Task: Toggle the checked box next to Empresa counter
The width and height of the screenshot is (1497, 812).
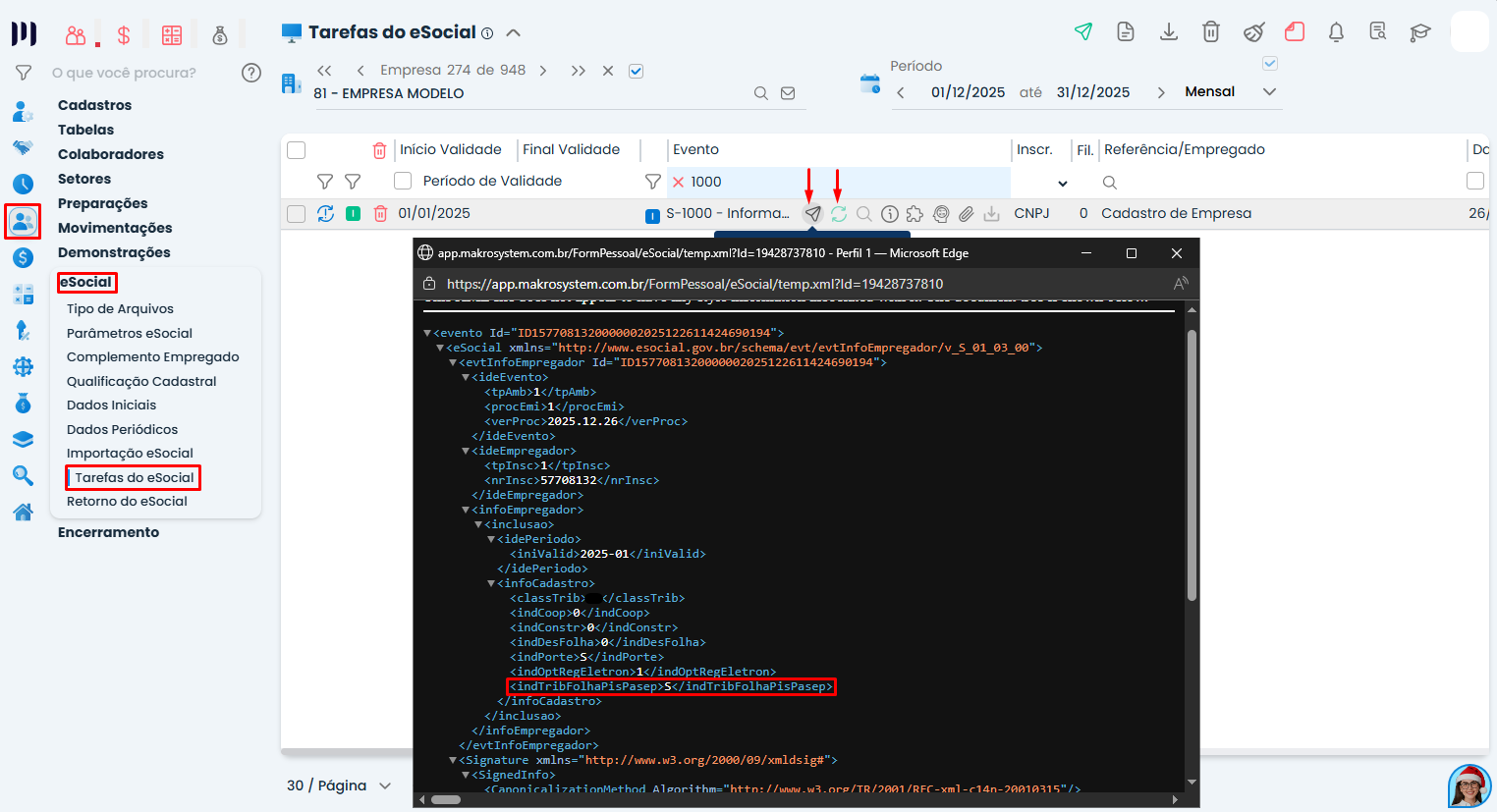Action: pyautogui.click(x=636, y=71)
